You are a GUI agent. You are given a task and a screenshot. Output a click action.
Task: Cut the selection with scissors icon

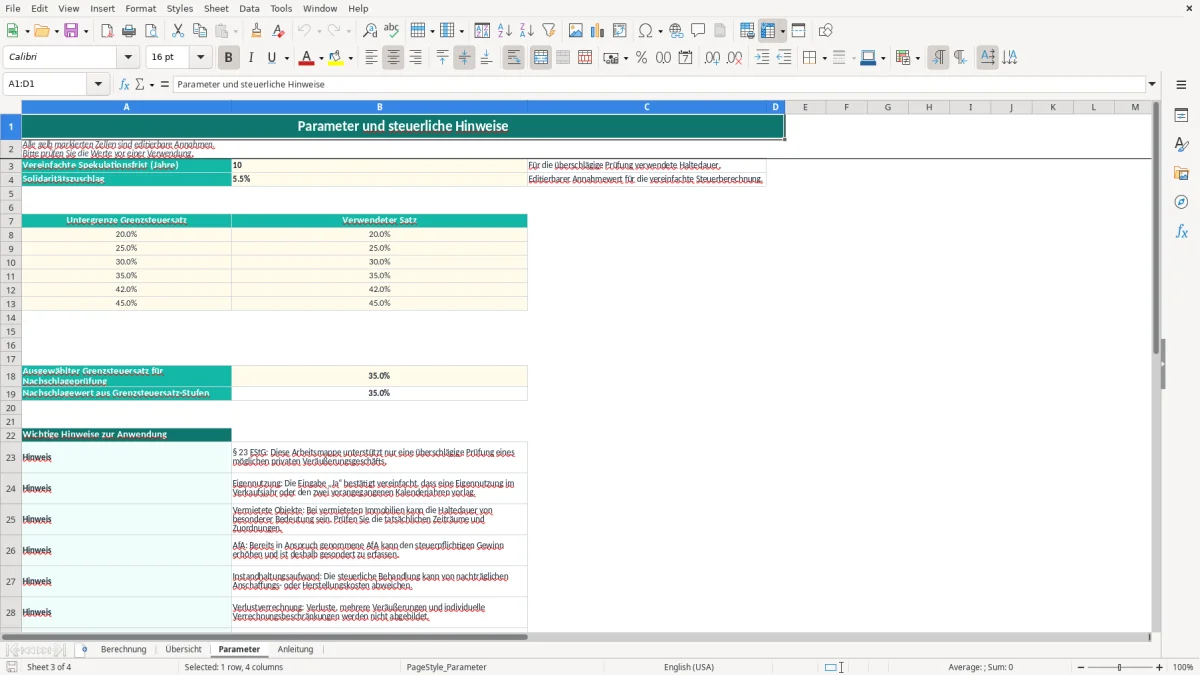(178, 31)
